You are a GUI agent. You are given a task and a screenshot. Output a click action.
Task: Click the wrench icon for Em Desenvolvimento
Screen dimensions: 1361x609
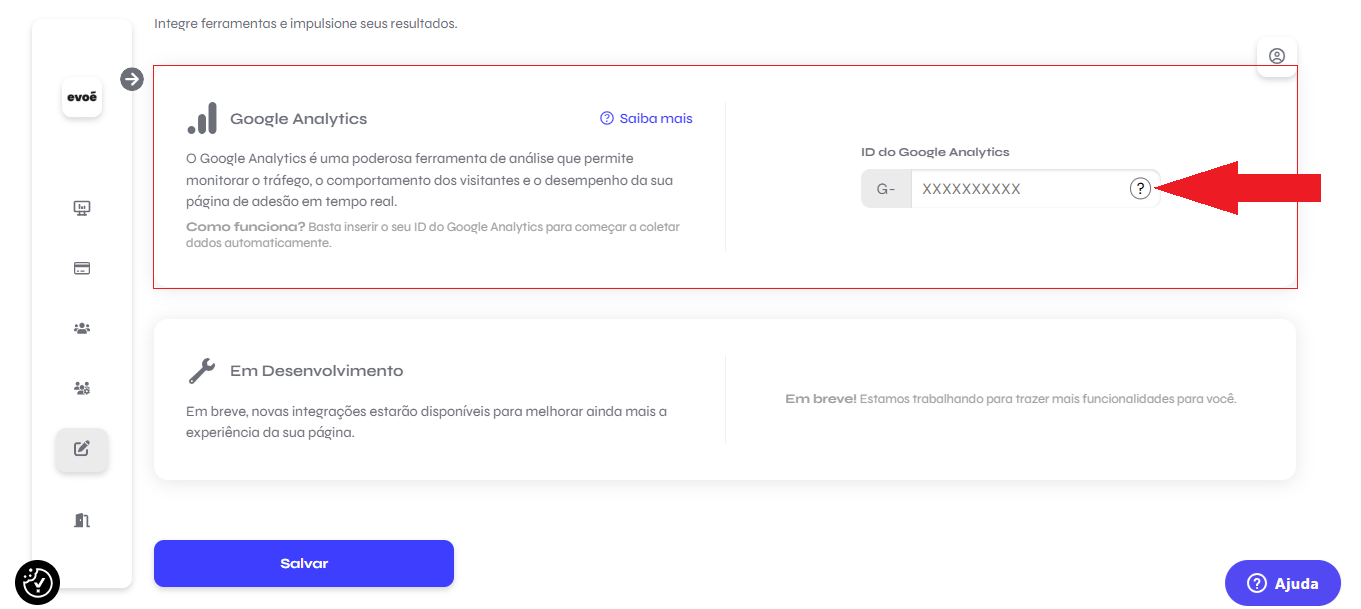(x=202, y=371)
